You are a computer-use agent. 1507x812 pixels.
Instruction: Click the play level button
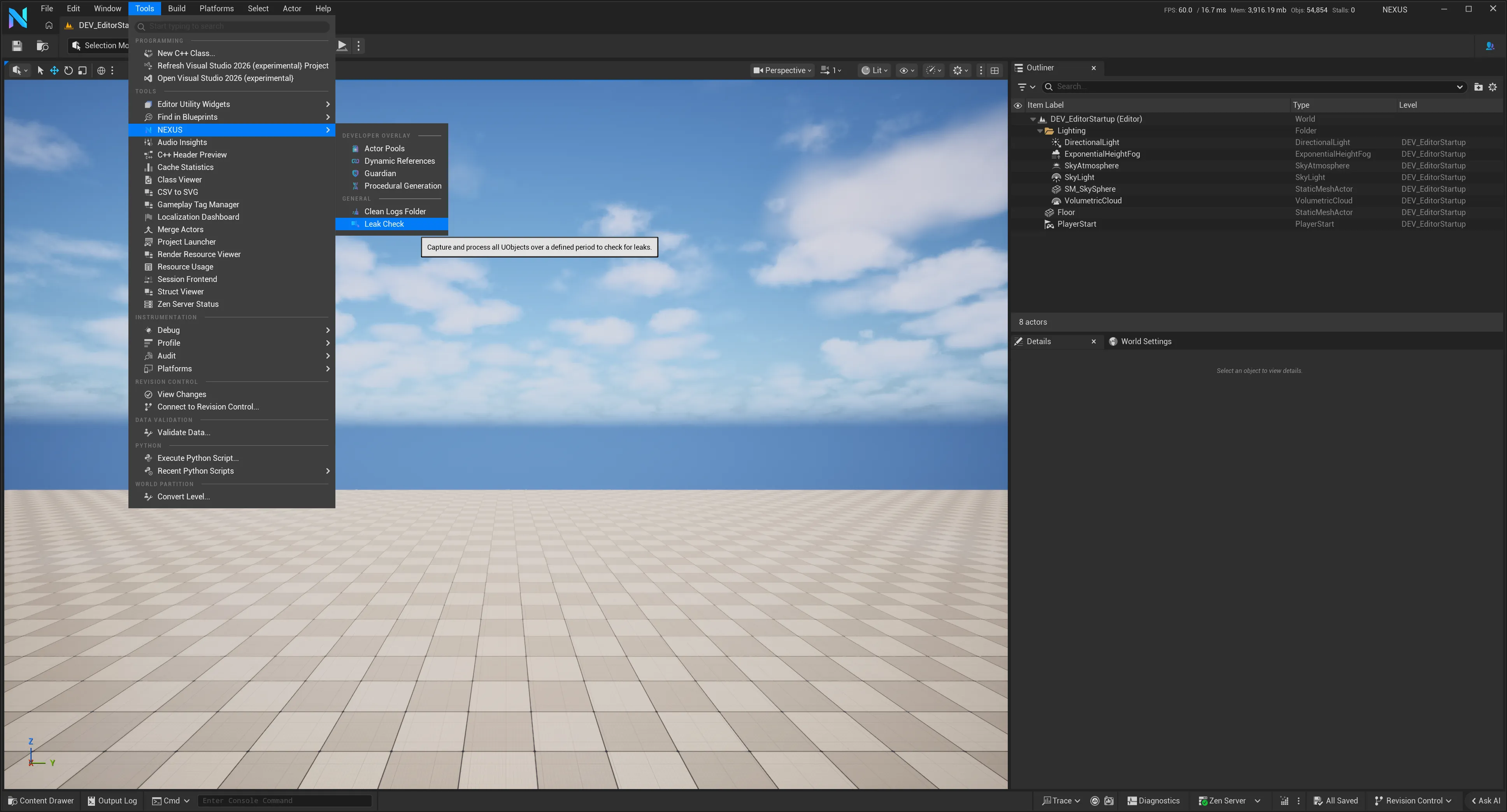pos(342,45)
